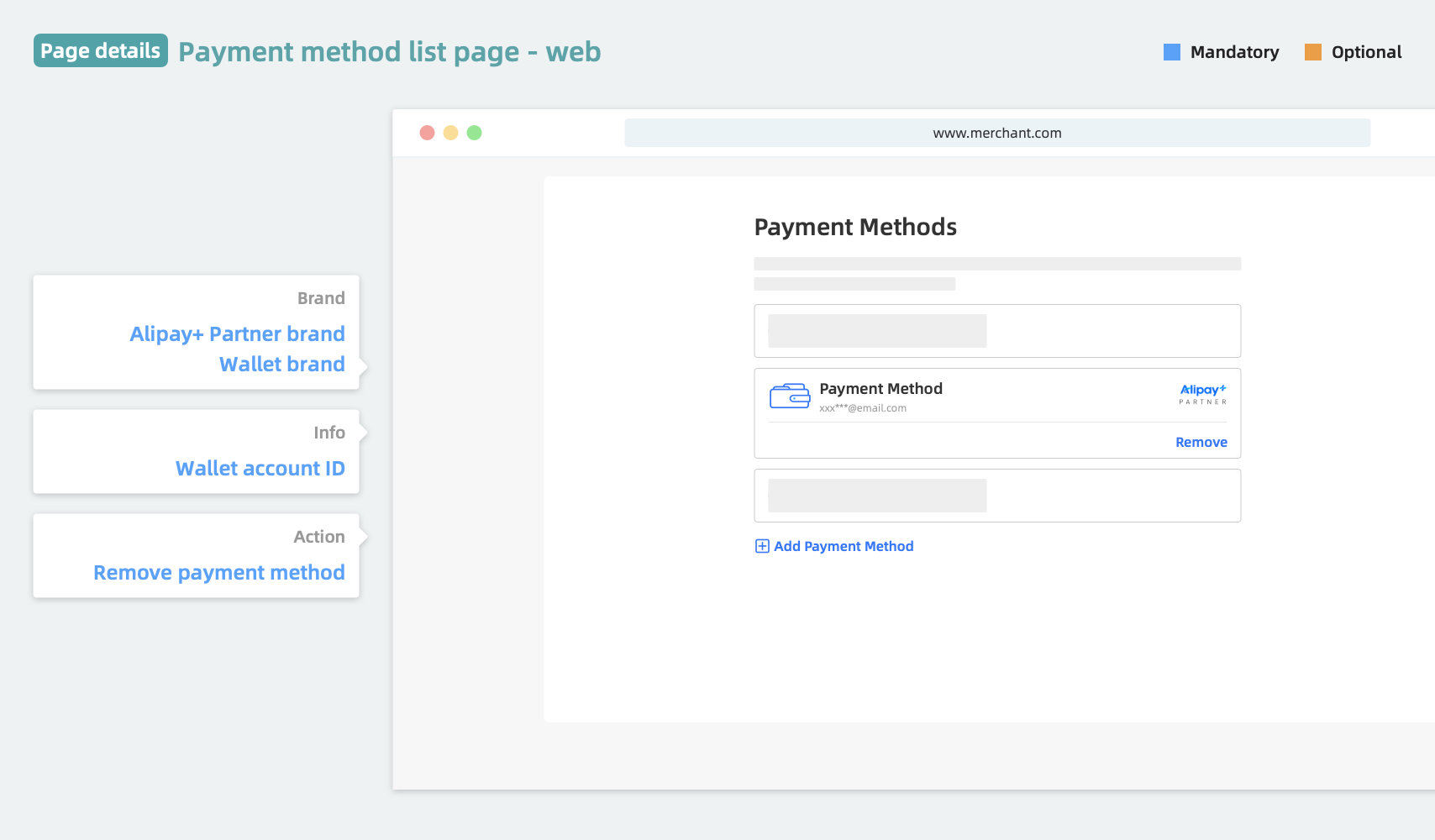Click the yellow minimize window dot
This screenshot has height=840, width=1435.
pos(450,133)
